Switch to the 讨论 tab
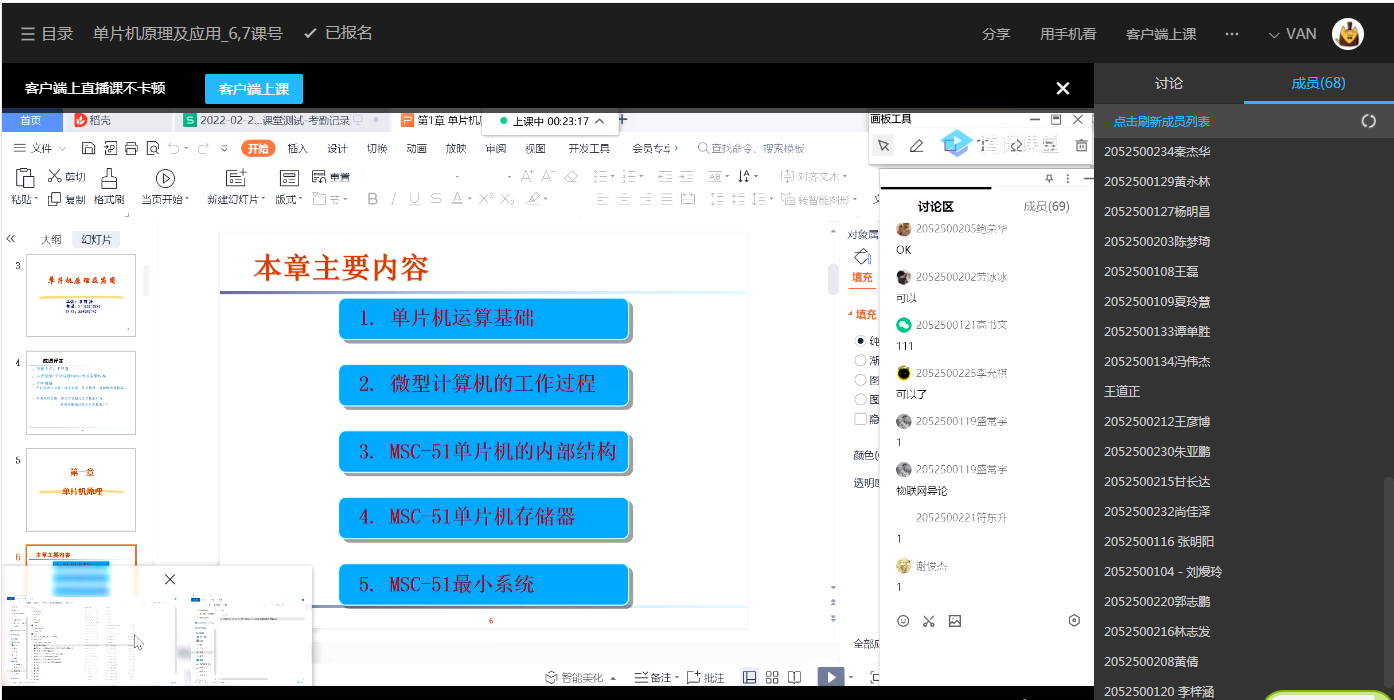The width and height of the screenshot is (1394, 700). 1168,83
